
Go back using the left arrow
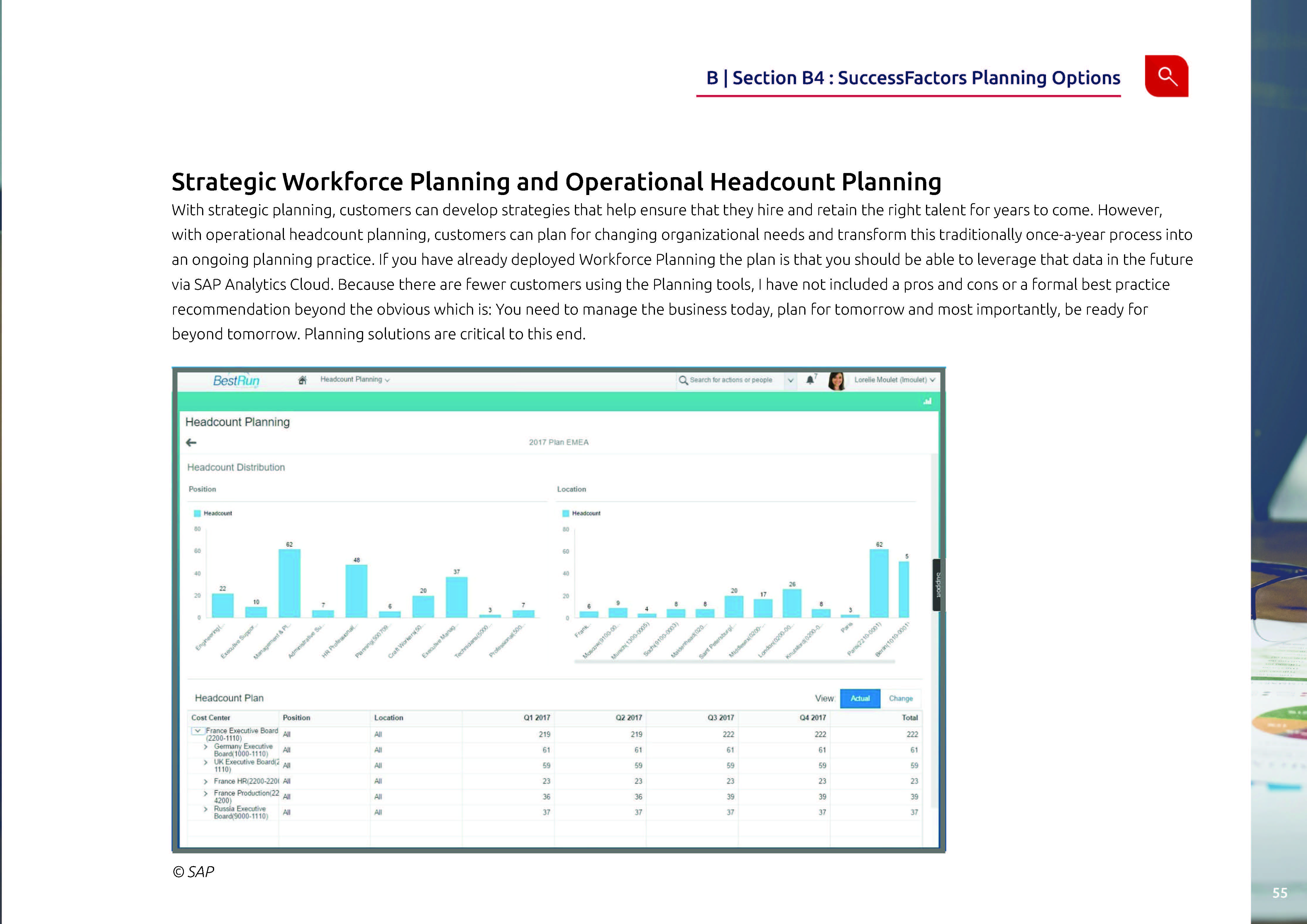191,442
